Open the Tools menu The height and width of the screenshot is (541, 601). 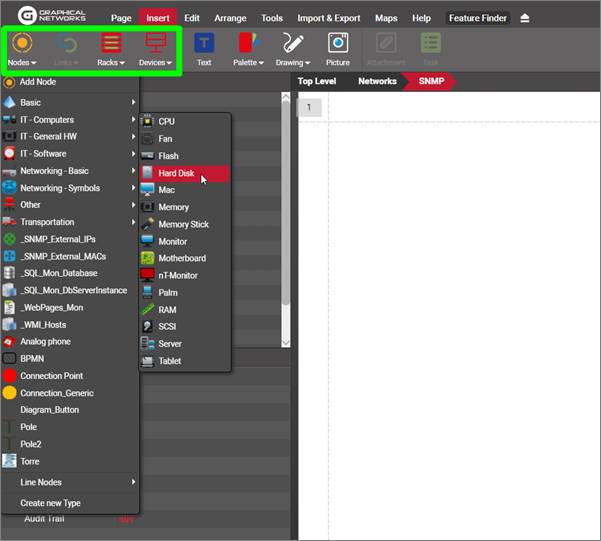tap(272, 18)
